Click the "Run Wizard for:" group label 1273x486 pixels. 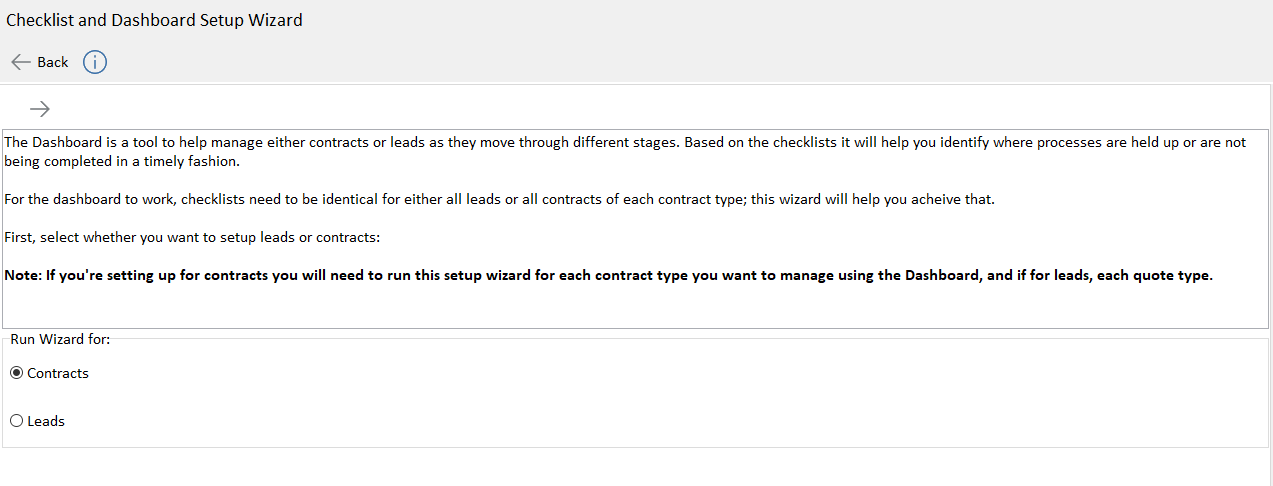[x=60, y=339]
